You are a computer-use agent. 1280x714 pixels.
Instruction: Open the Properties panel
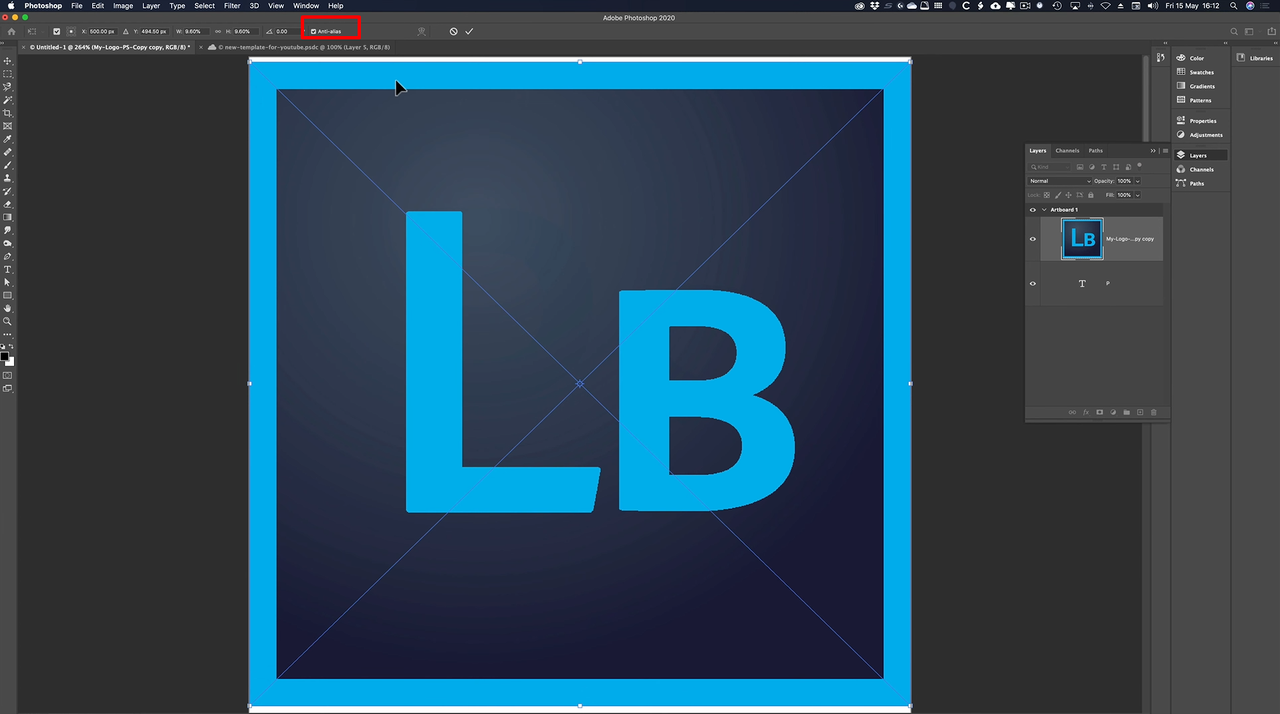1201,121
